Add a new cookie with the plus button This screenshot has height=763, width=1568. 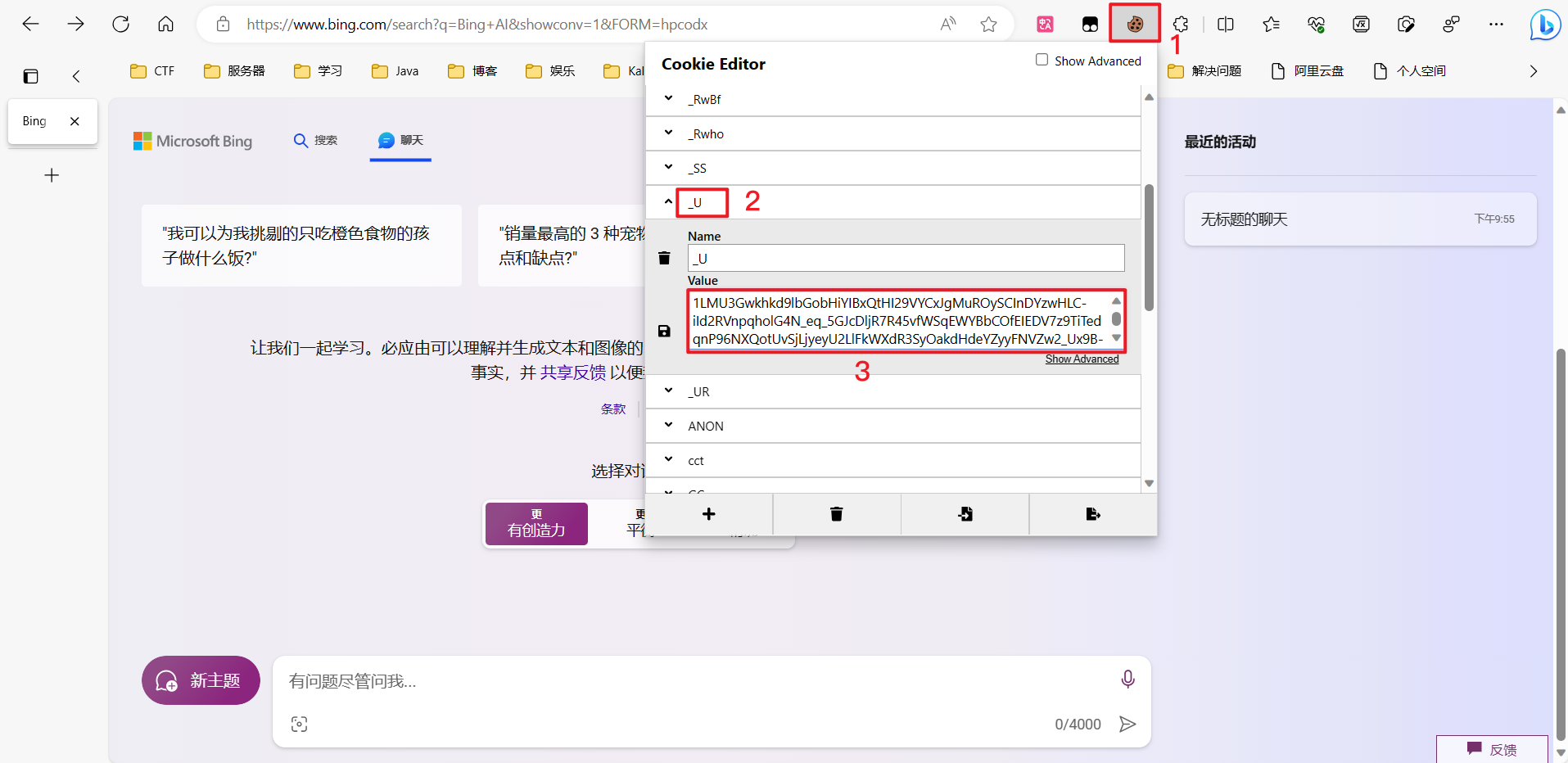(x=708, y=514)
